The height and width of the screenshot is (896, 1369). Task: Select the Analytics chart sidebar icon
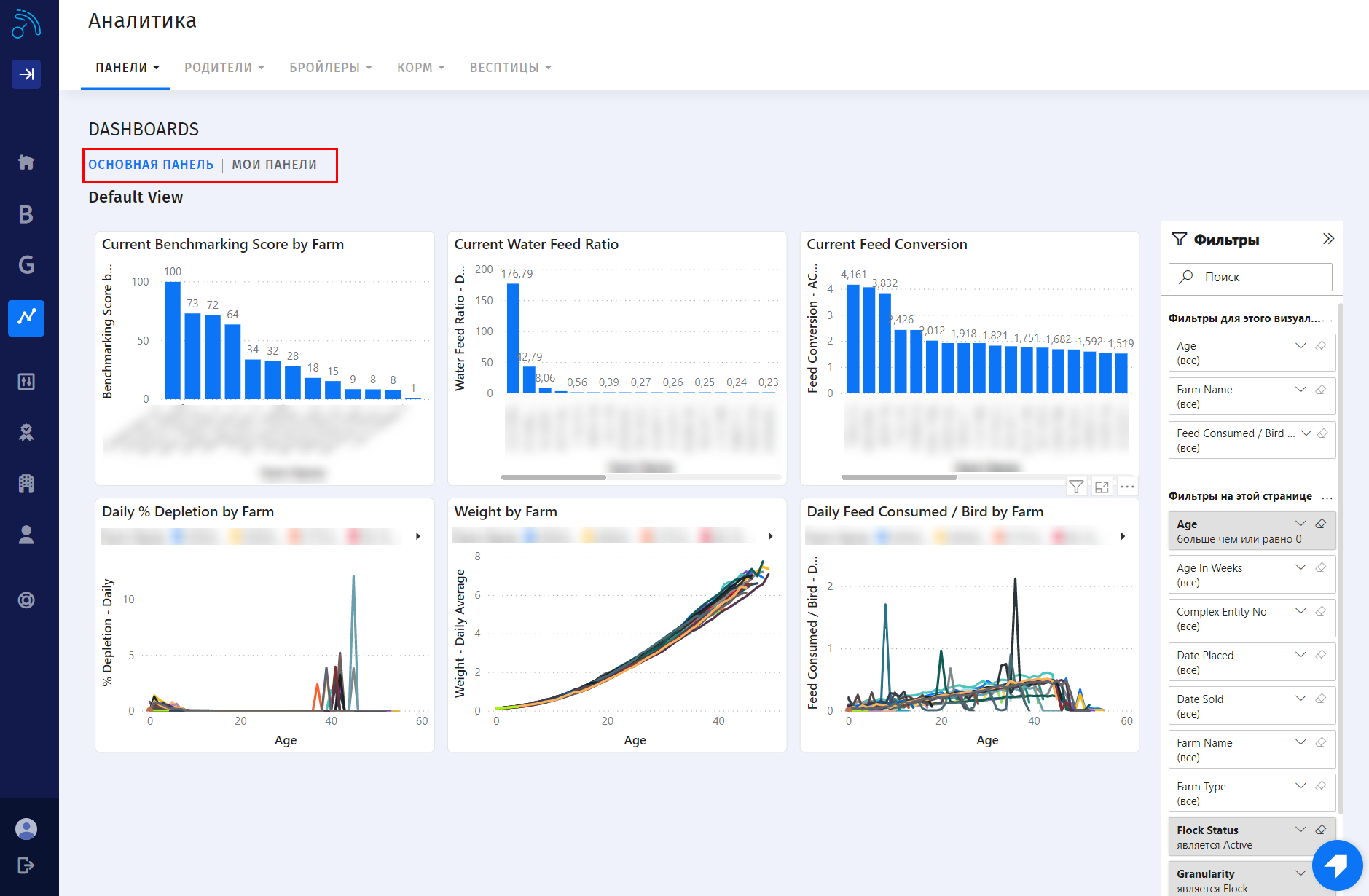(x=26, y=318)
